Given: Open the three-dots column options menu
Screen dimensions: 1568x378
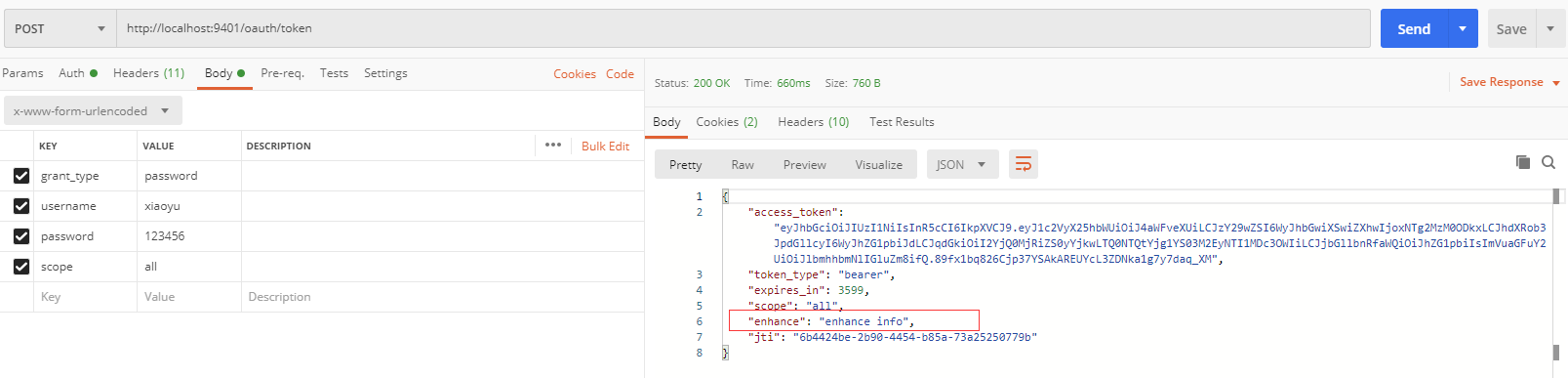Looking at the screenshot, I should pos(553,145).
